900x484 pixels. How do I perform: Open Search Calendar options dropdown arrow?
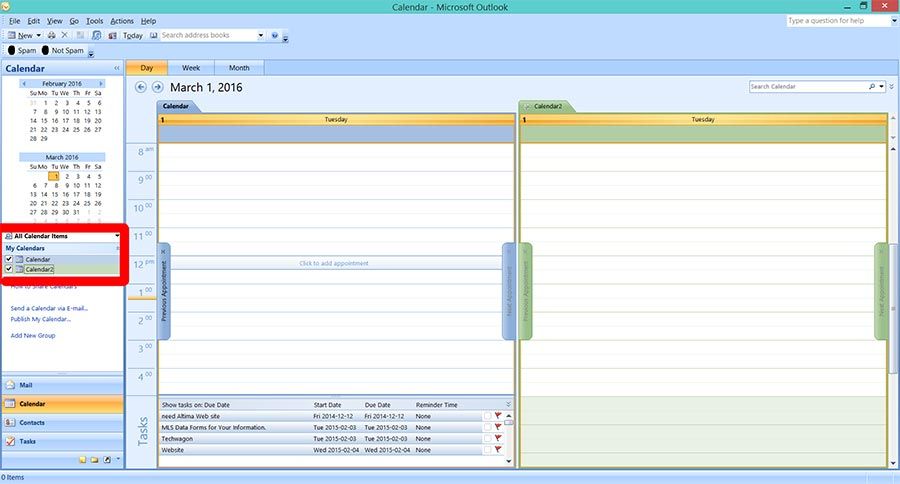coord(882,87)
